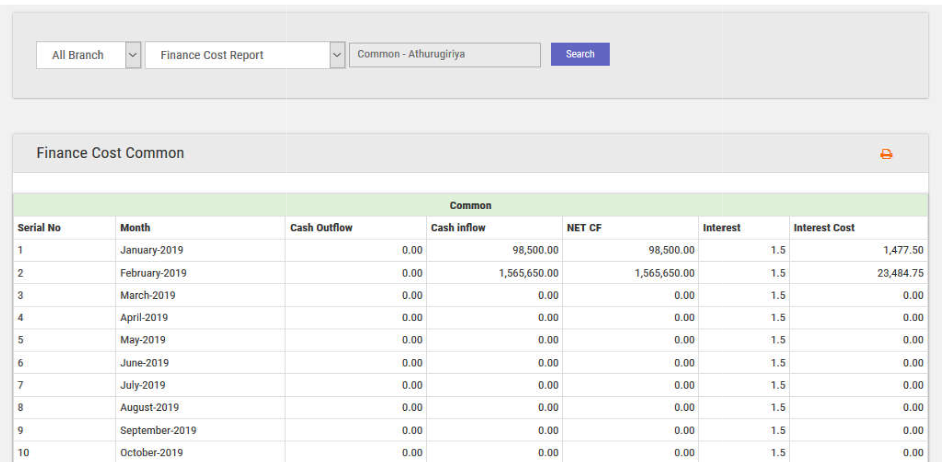Click the Finance Cost Common panel title
The width and height of the screenshot is (942, 462).
(110, 153)
